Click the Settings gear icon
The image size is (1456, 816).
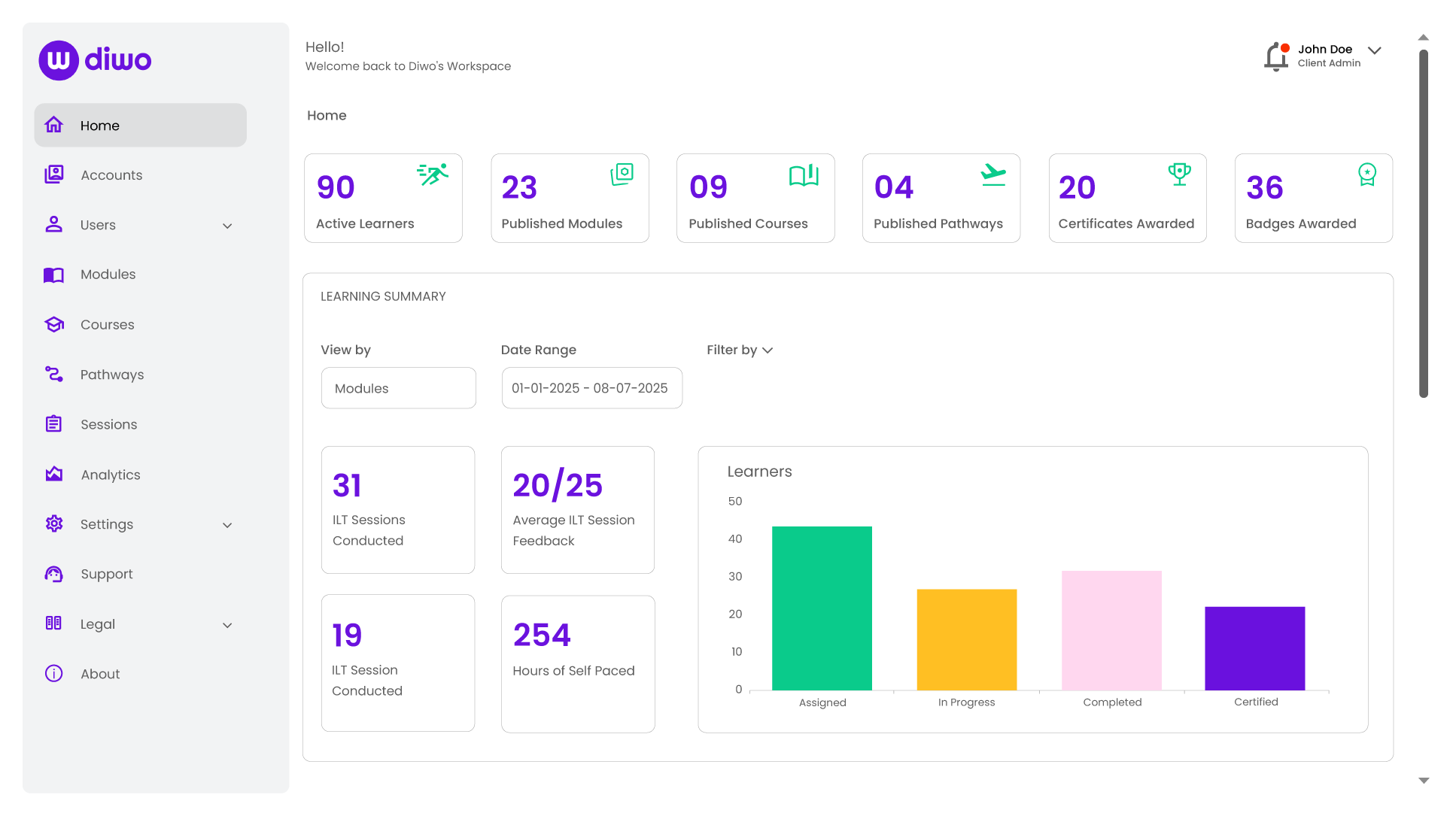(x=54, y=523)
